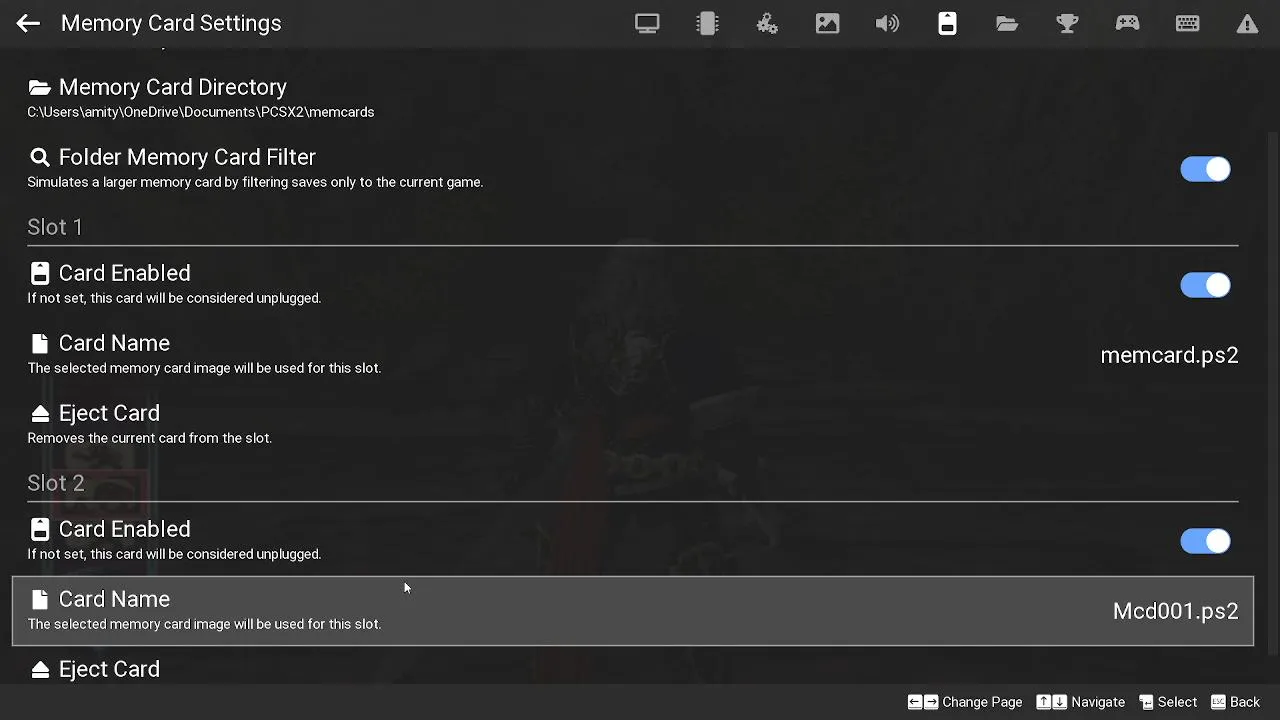Click Slot 1 Card Name file icon
The image size is (1280, 720).
40,343
